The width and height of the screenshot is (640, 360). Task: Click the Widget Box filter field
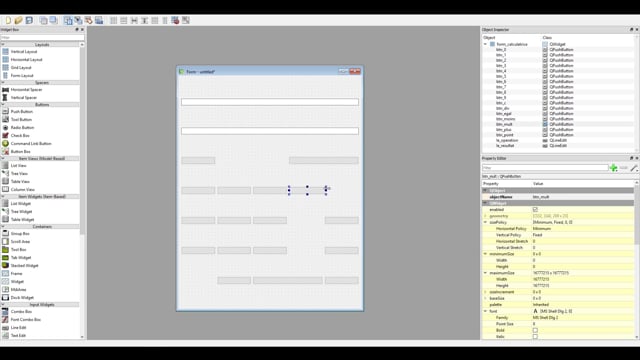tap(42, 37)
